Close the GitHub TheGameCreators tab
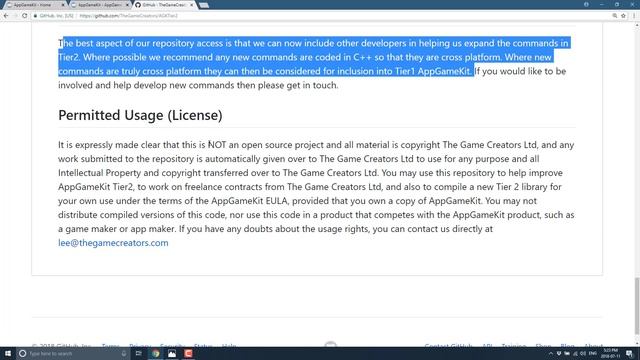Screen dimensions: 640x360 coord(191,5)
